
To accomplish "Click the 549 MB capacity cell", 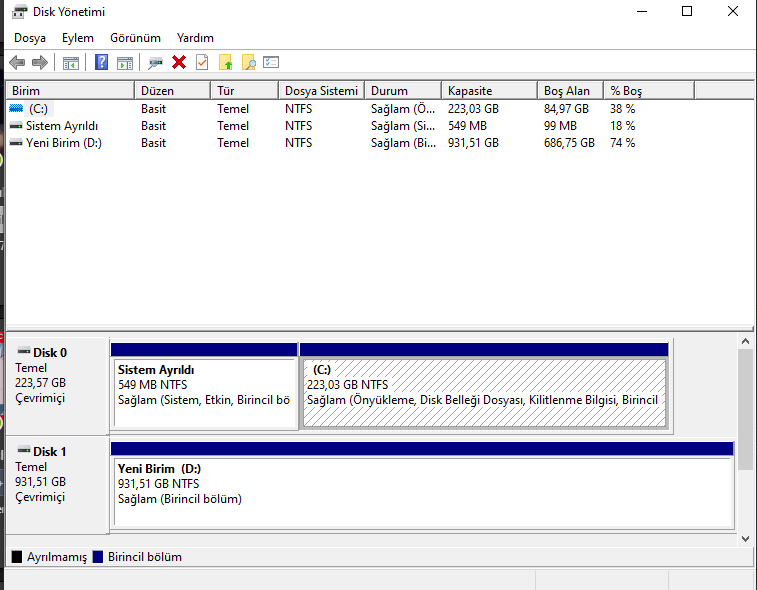I will (467, 126).
